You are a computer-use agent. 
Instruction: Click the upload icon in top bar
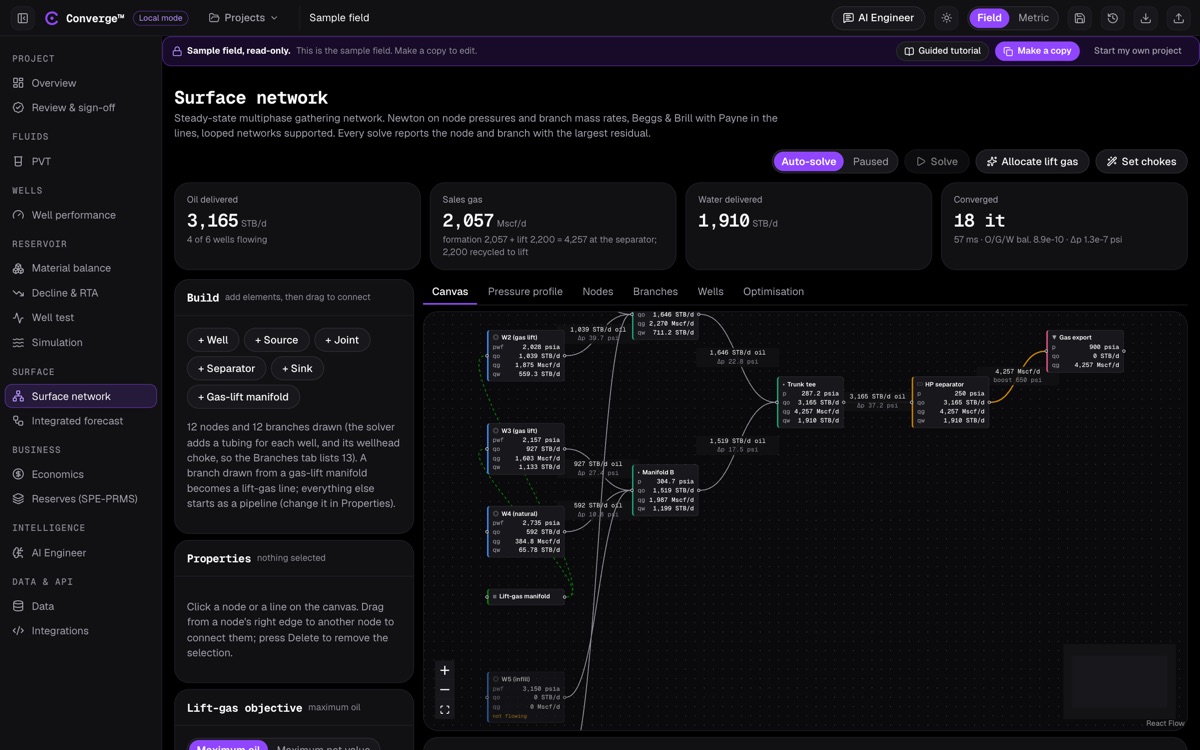tap(1179, 18)
